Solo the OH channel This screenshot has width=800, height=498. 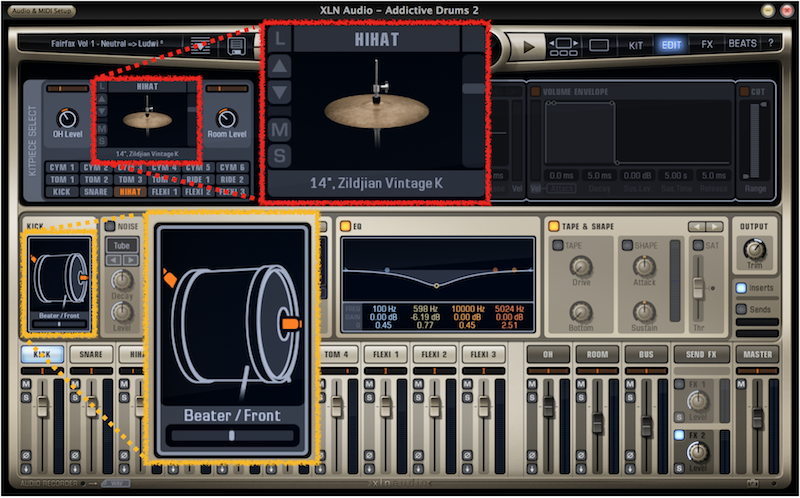point(532,397)
